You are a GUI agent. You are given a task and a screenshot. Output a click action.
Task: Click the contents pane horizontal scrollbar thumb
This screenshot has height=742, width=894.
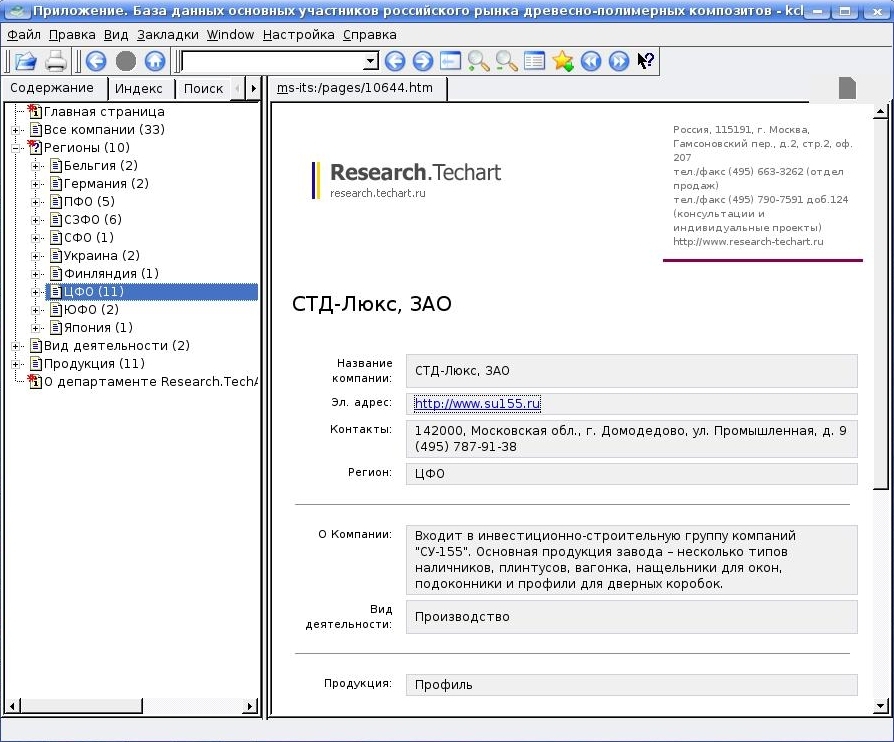(x=82, y=706)
